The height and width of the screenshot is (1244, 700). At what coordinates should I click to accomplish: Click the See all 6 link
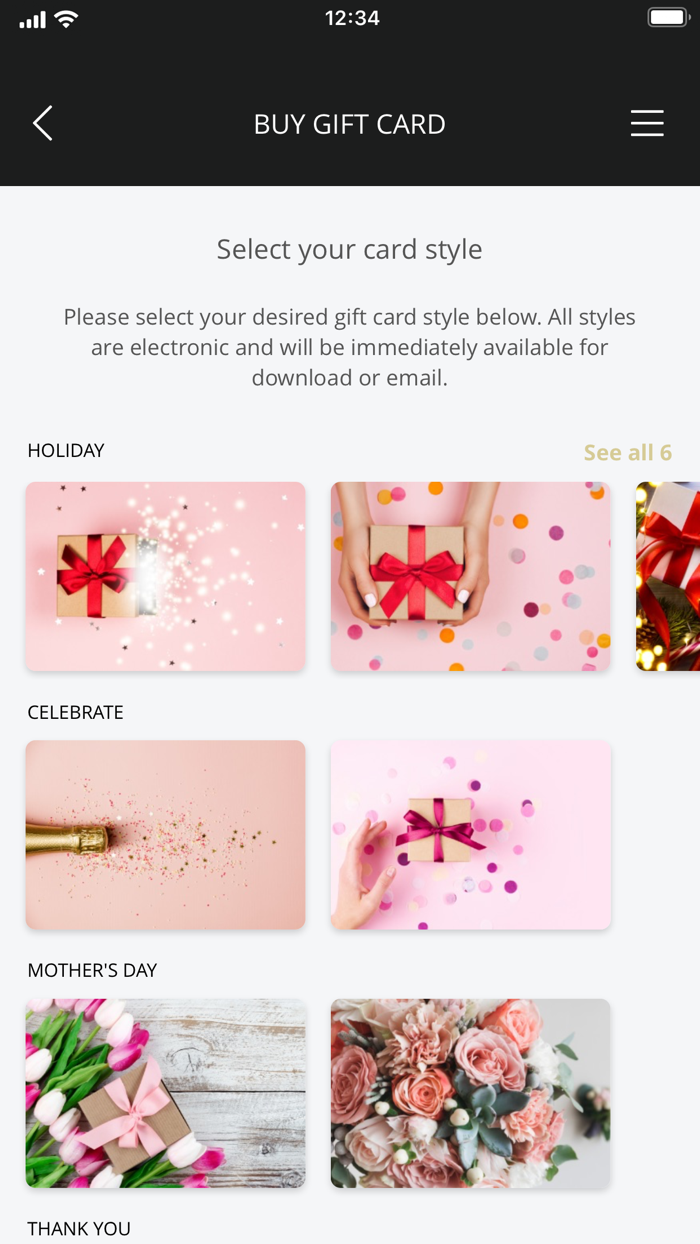click(628, 452)
